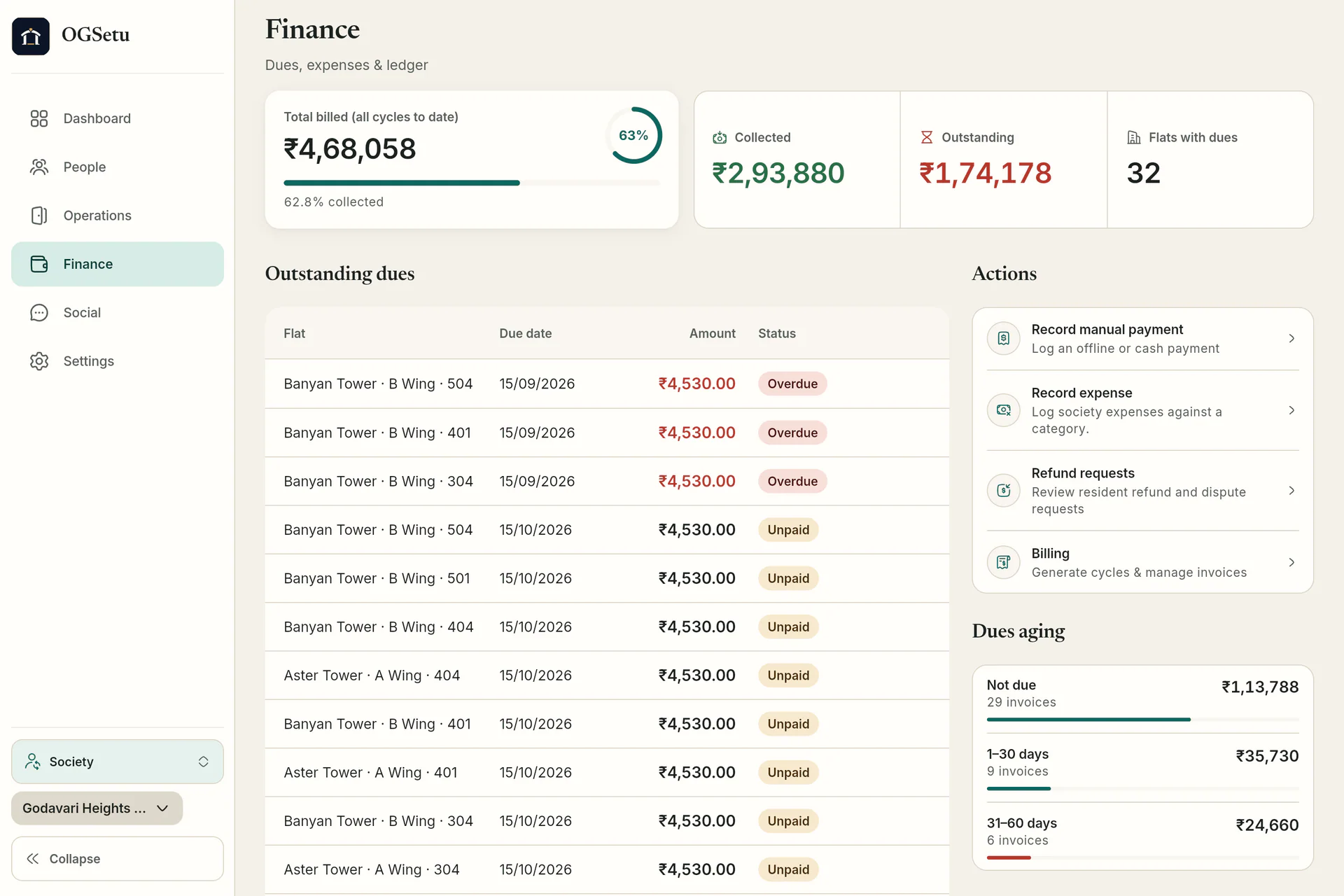Click the Operations door icon
Screen dimensions: 1344x896
coord(39,216)
